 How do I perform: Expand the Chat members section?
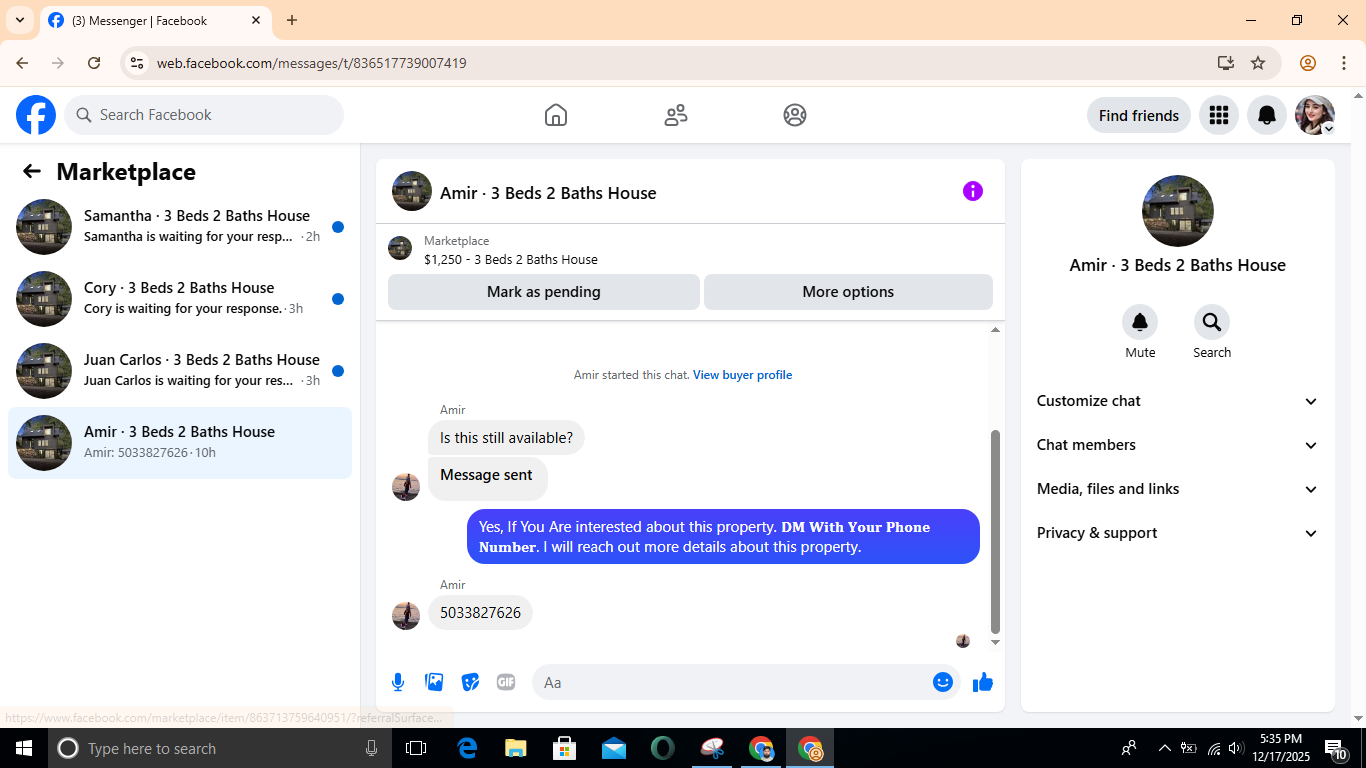pyautogui.click(x=1178, y=445)
